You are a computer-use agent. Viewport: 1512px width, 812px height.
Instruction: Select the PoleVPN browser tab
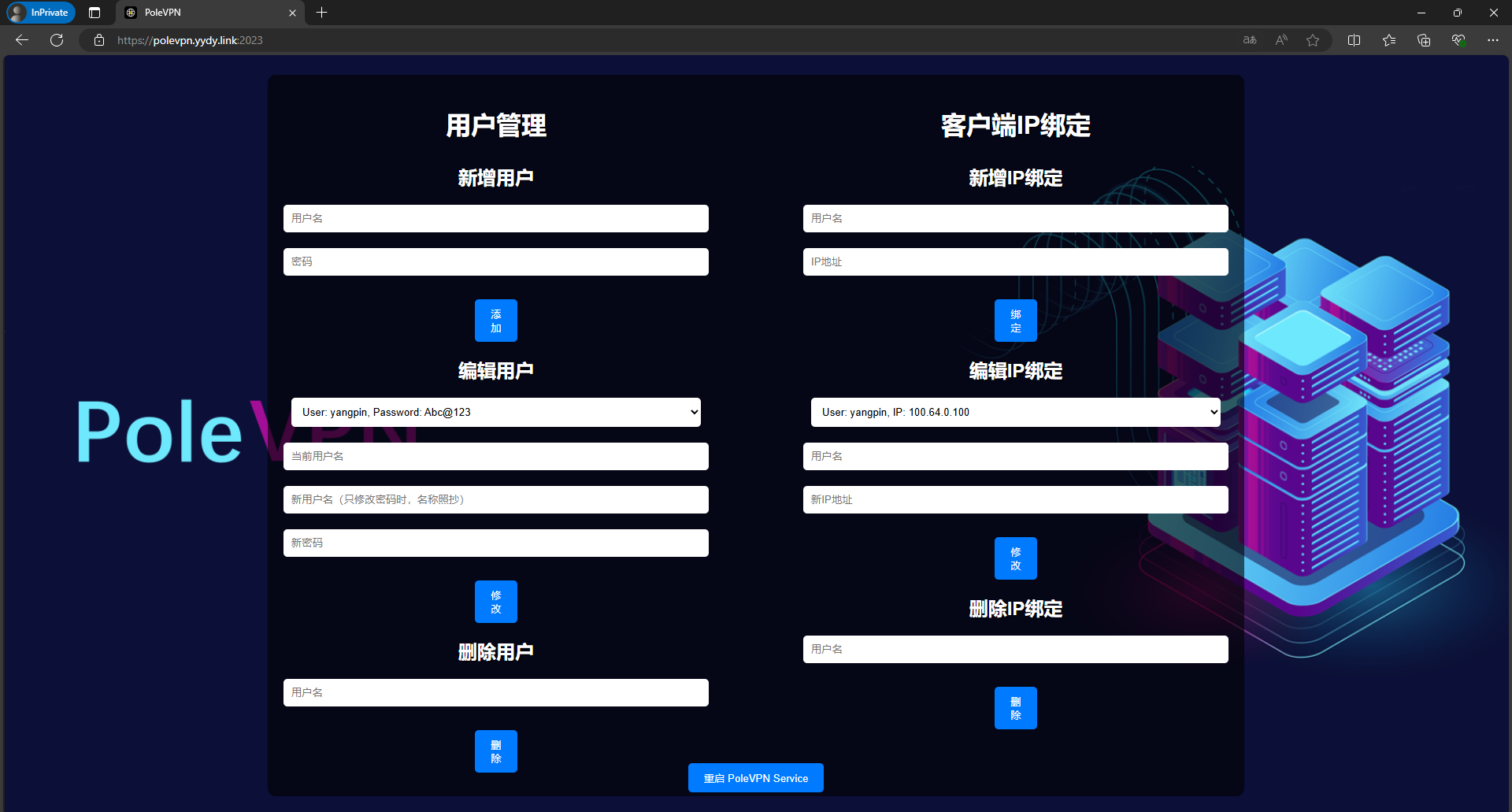pyautogui.click(x=209, y=13)
